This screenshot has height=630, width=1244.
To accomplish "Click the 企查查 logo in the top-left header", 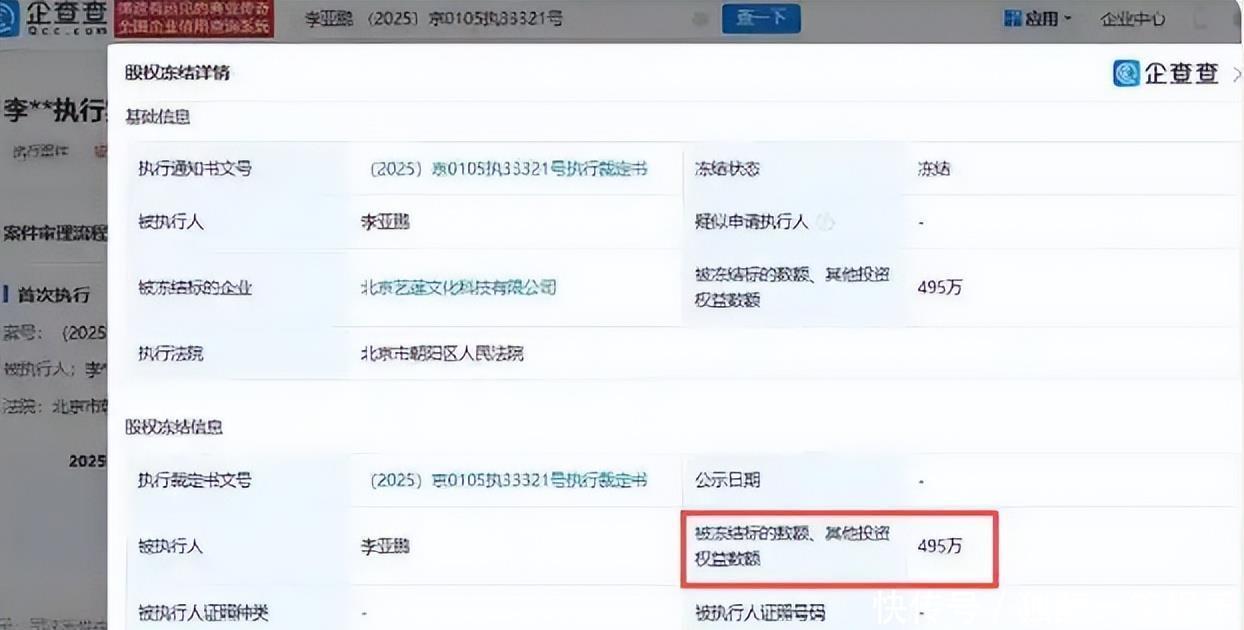I will click(54, 19).
